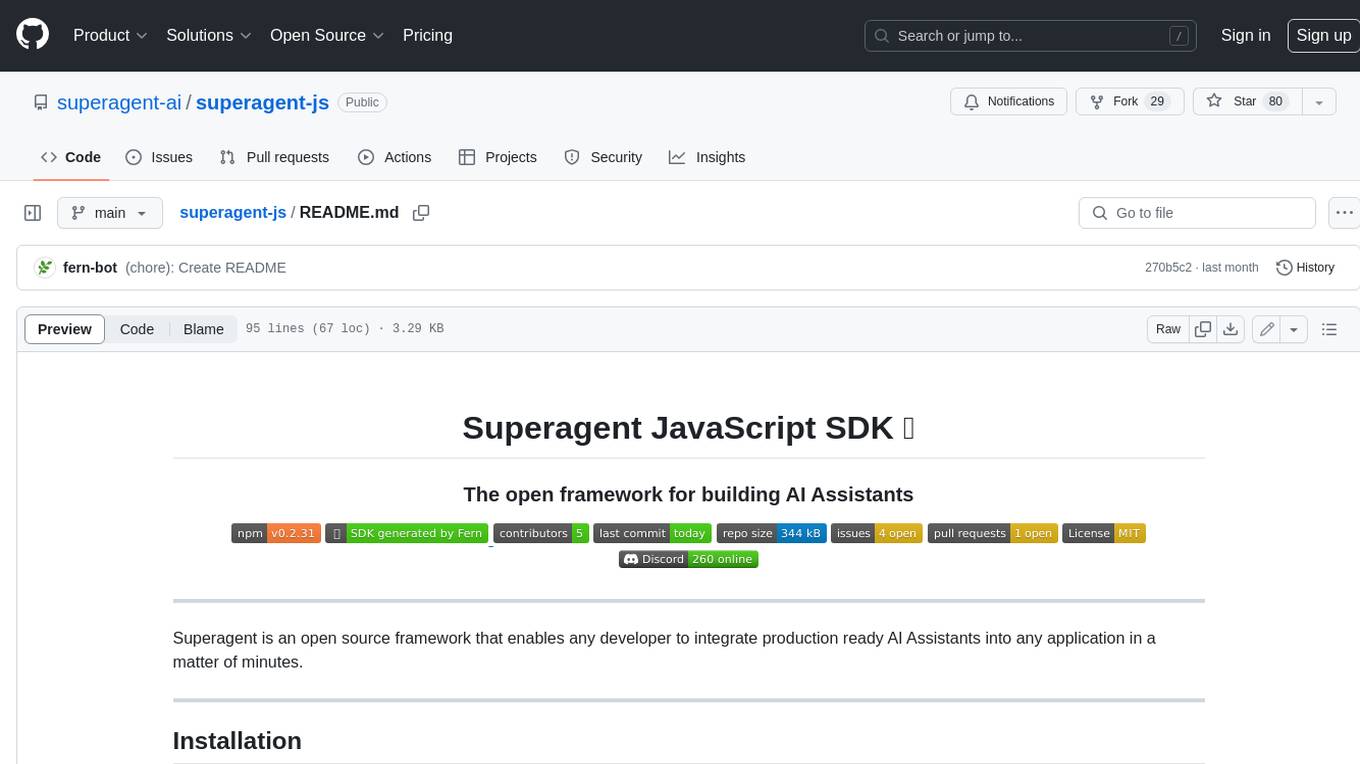Open the Open Source menu
This screenshot has height=764, width=1360.
327,35
